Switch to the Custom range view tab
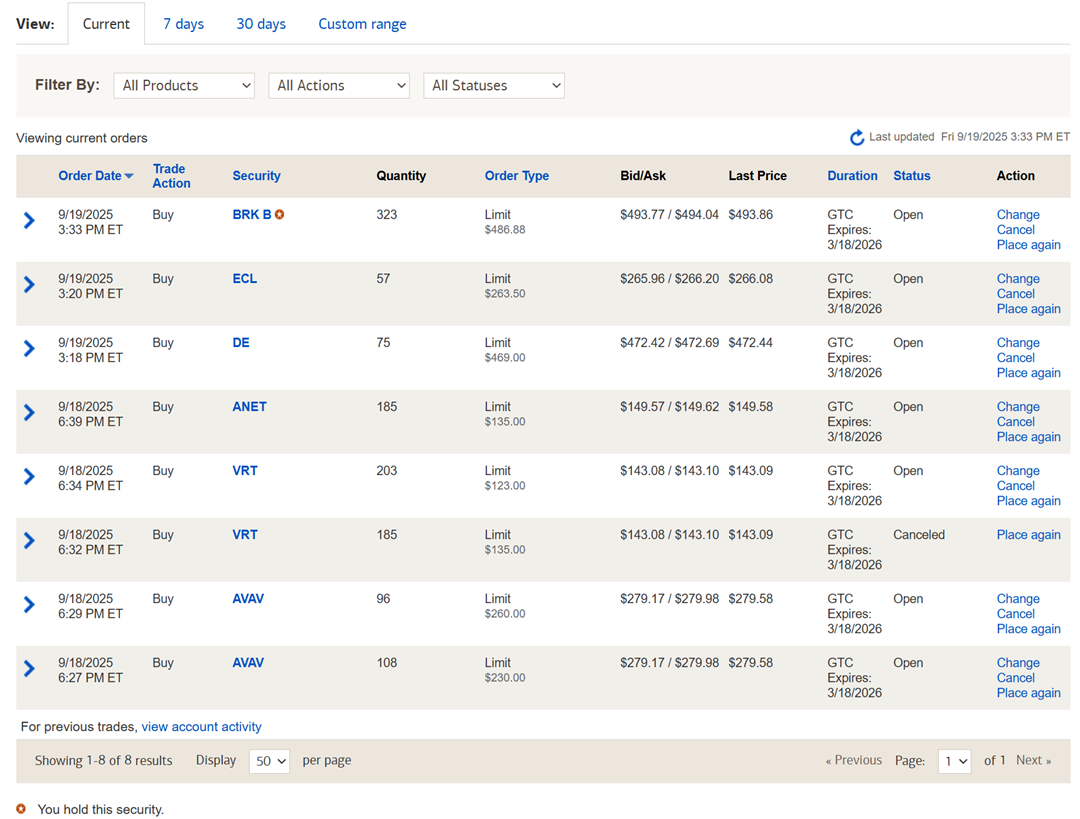The image size is (1080, 819). pos(362,24)
